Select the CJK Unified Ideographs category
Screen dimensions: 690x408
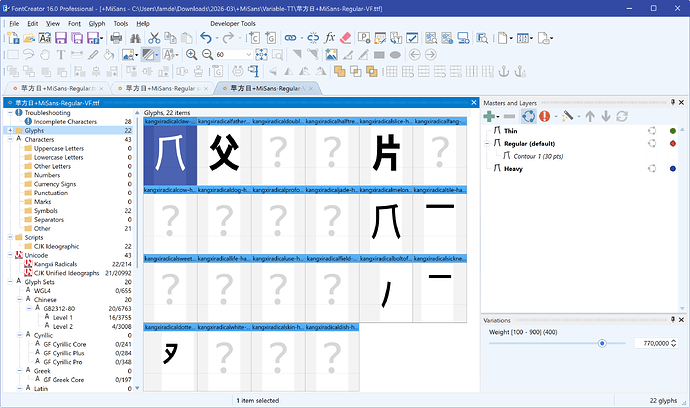coord(66,273)
